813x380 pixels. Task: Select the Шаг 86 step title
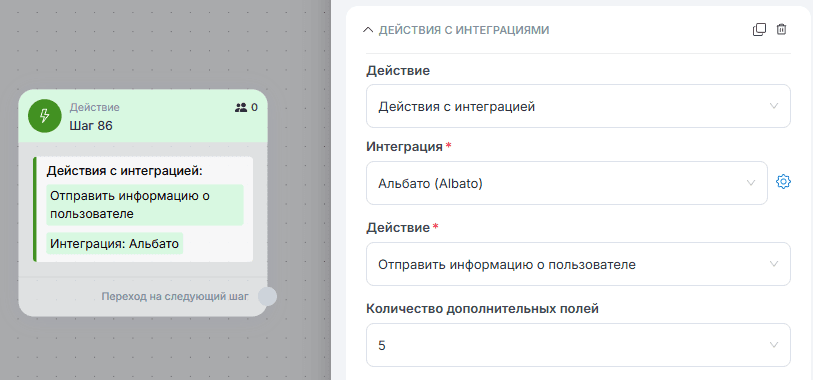point(91,125)
